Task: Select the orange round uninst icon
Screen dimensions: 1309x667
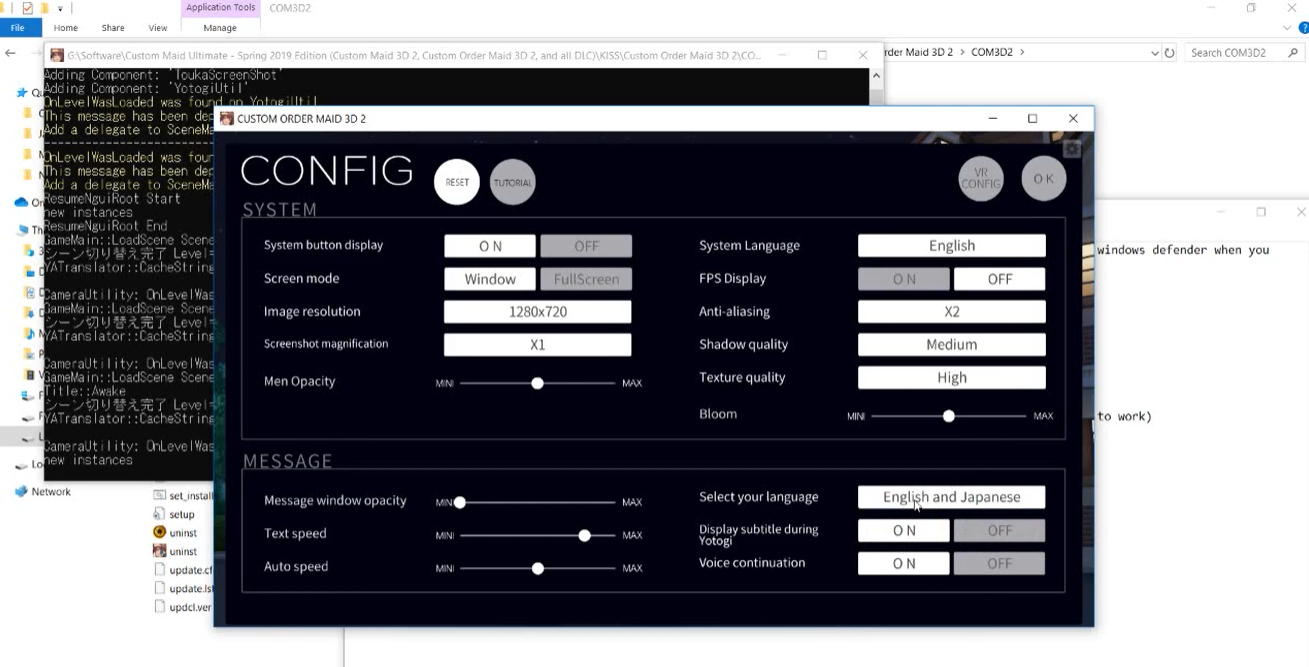Action: [160, 533]
